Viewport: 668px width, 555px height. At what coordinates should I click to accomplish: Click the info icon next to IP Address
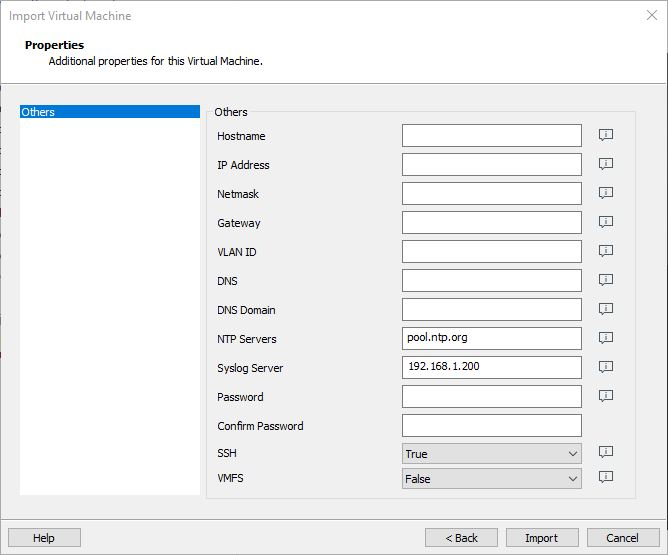click(605, 164)
